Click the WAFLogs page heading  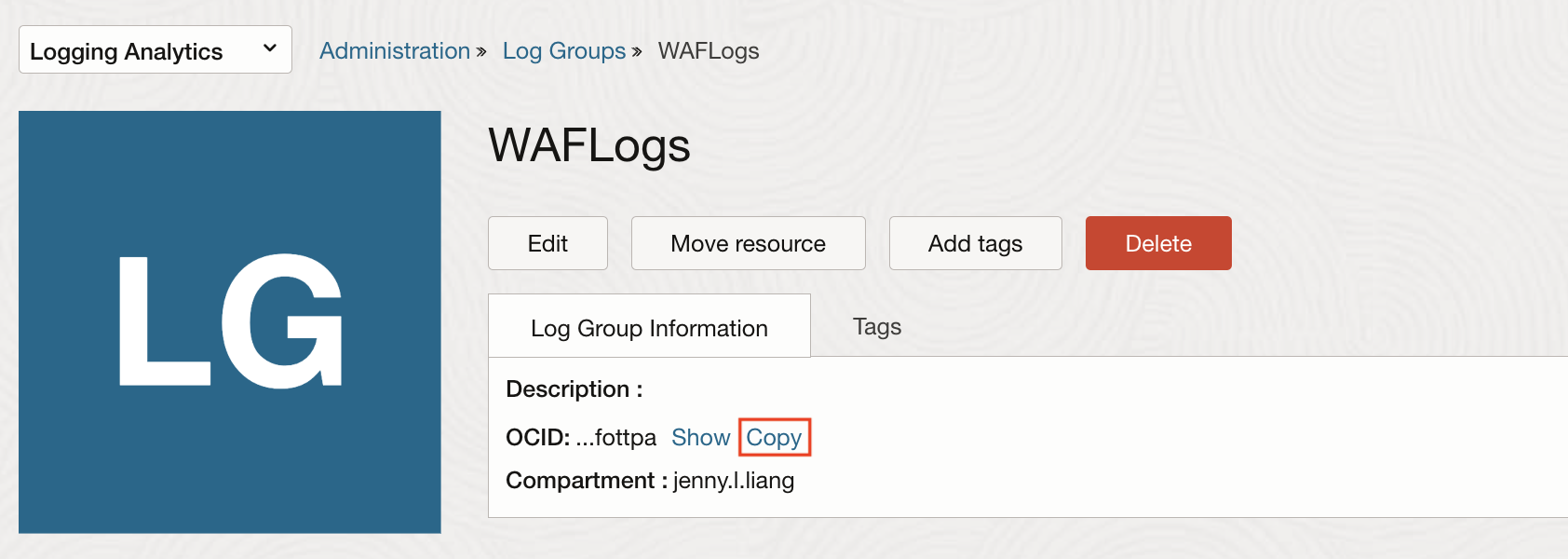(x=589, y=146)
